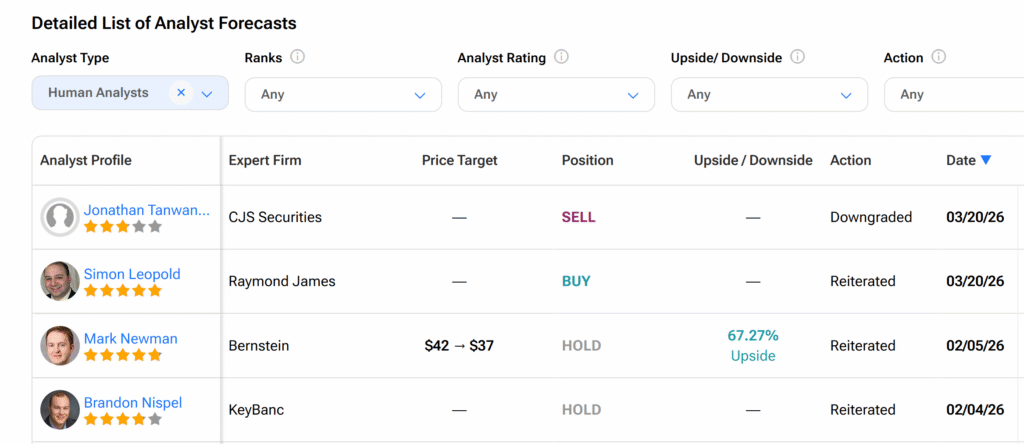1024x444 pixels.
Task: Click Jonathan Tanwanteng's placeholder avatar
Action: point(60,217)
